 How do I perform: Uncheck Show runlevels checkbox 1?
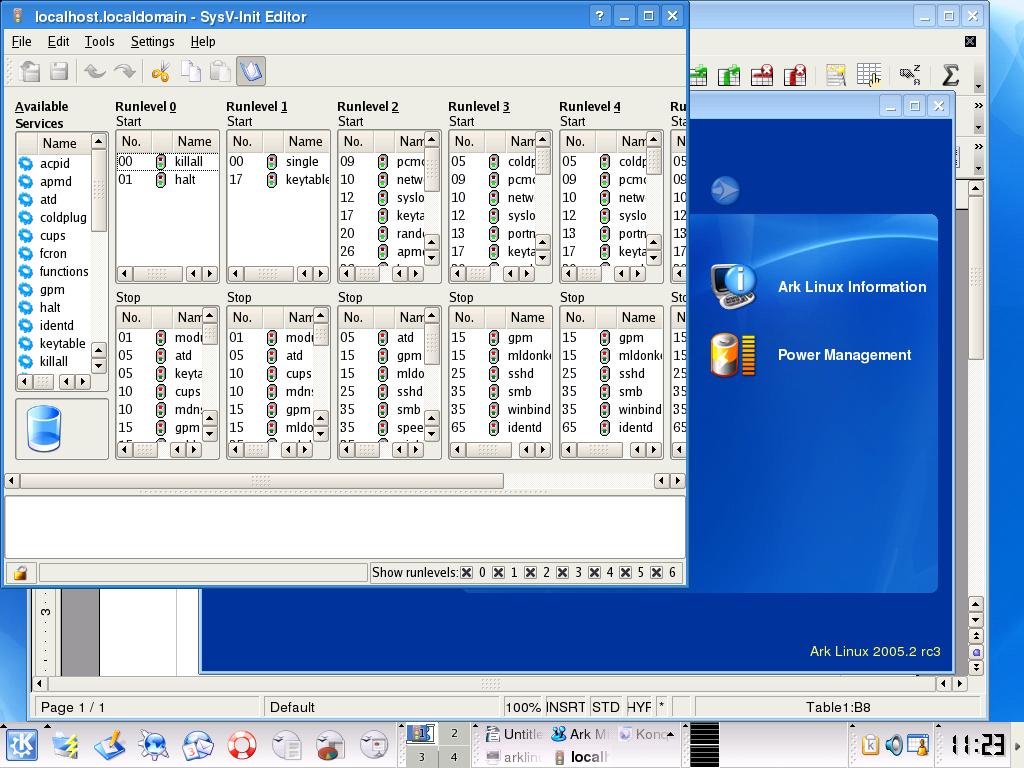click(498, 573)
